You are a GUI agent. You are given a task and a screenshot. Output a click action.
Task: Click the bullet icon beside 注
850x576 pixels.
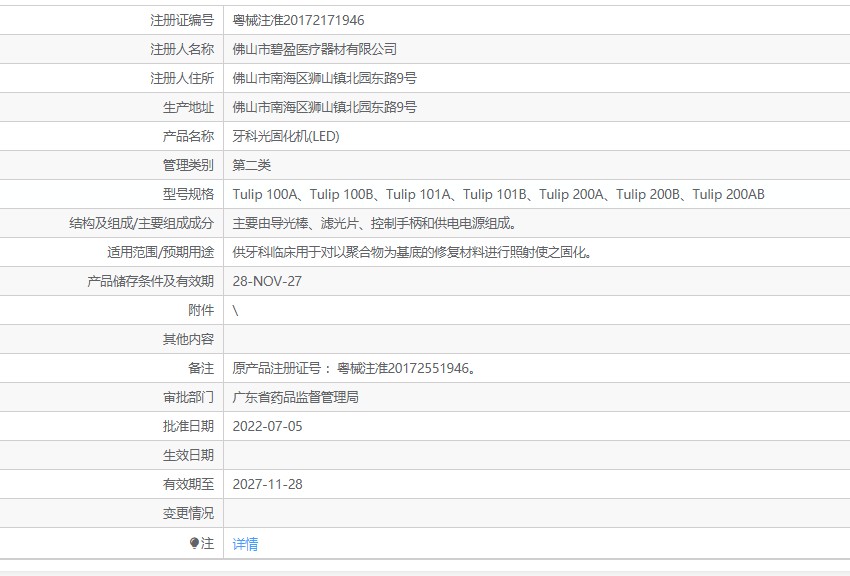click(x=194, y=543)
